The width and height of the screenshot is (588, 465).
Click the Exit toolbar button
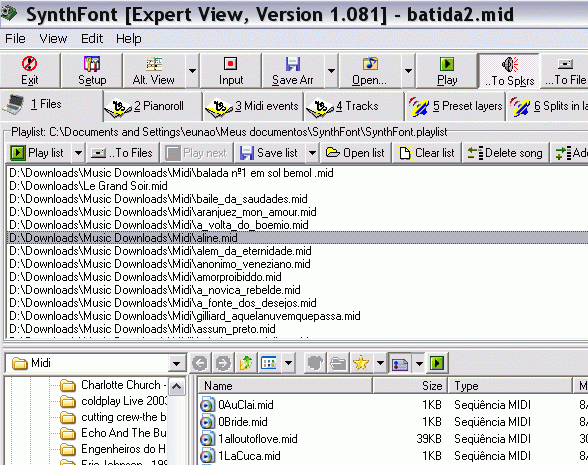point(30,71)
